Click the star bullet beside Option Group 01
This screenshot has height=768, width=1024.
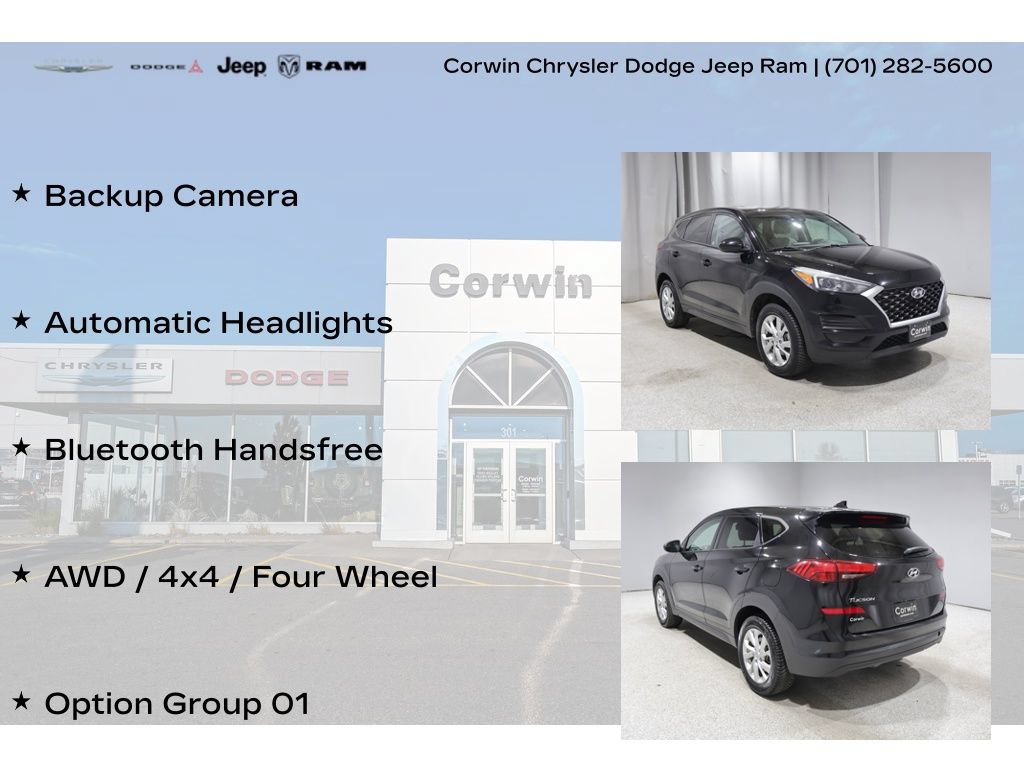[x=21, y=701]
